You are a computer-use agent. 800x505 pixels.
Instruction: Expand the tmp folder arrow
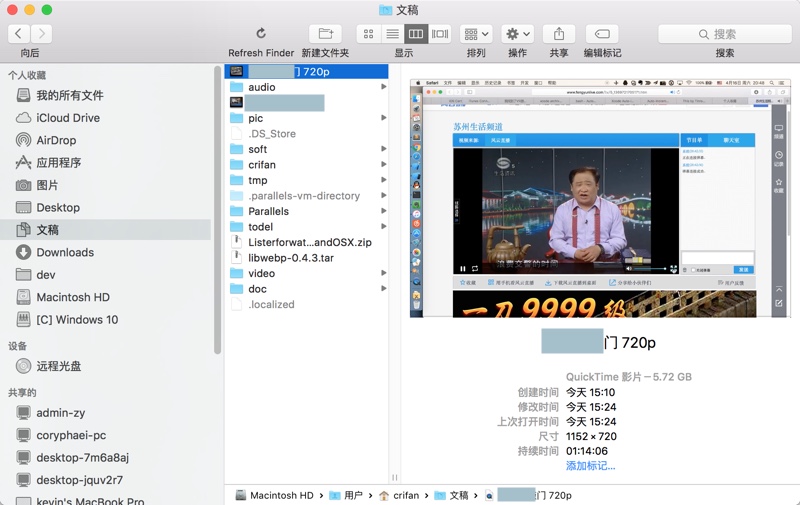click(x=383, y=180)
